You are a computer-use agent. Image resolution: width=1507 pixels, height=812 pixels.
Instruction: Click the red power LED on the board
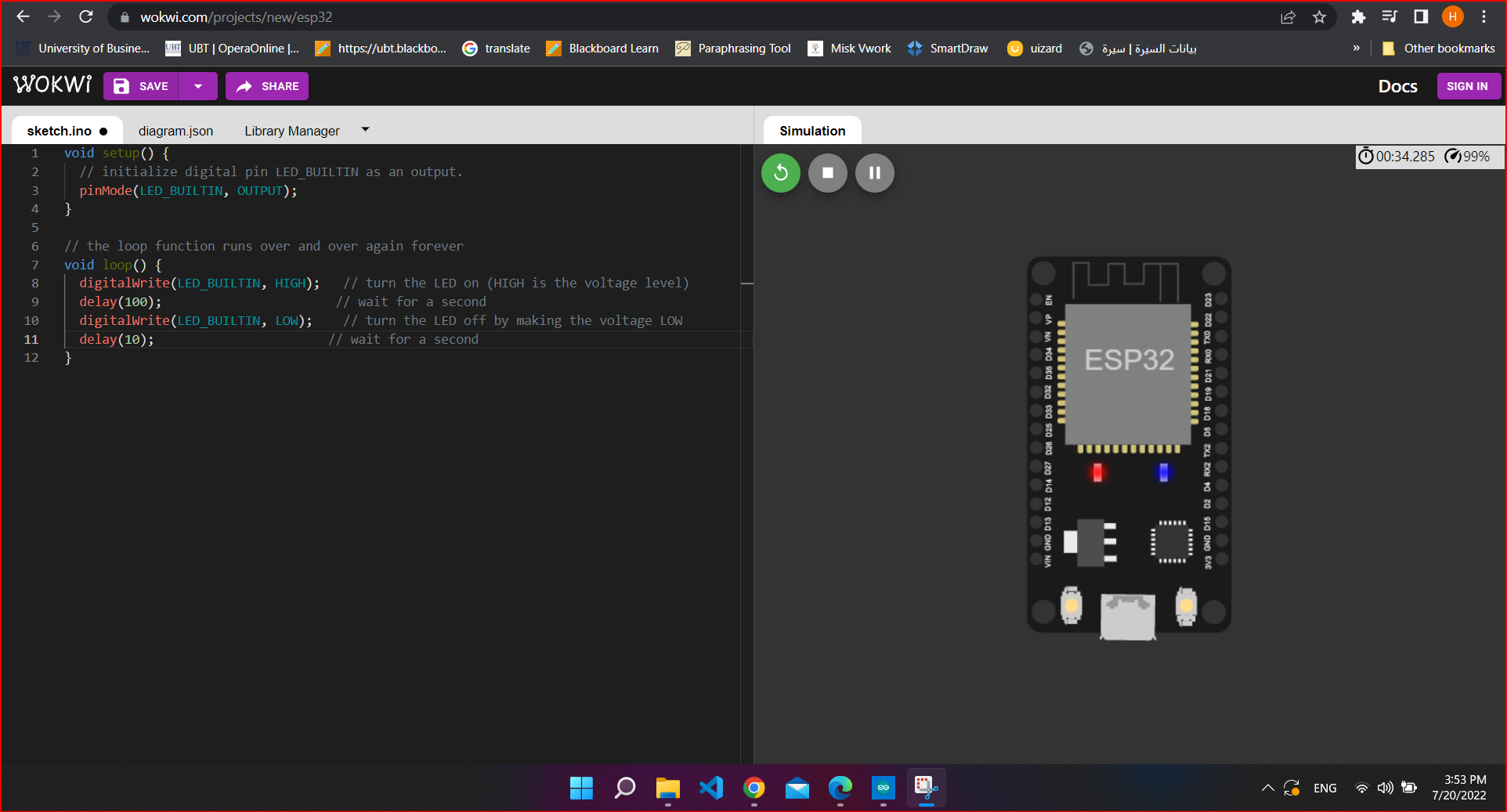coord(1097,472)
